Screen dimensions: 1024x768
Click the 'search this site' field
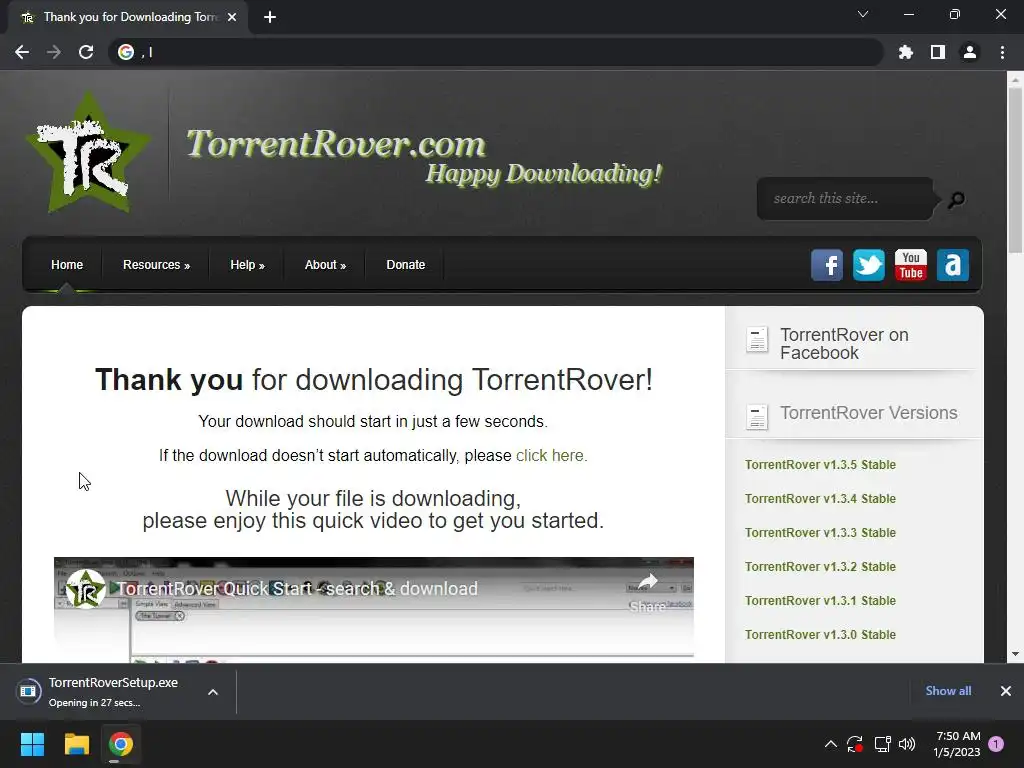pyautogui.click(x=844, y=199)
